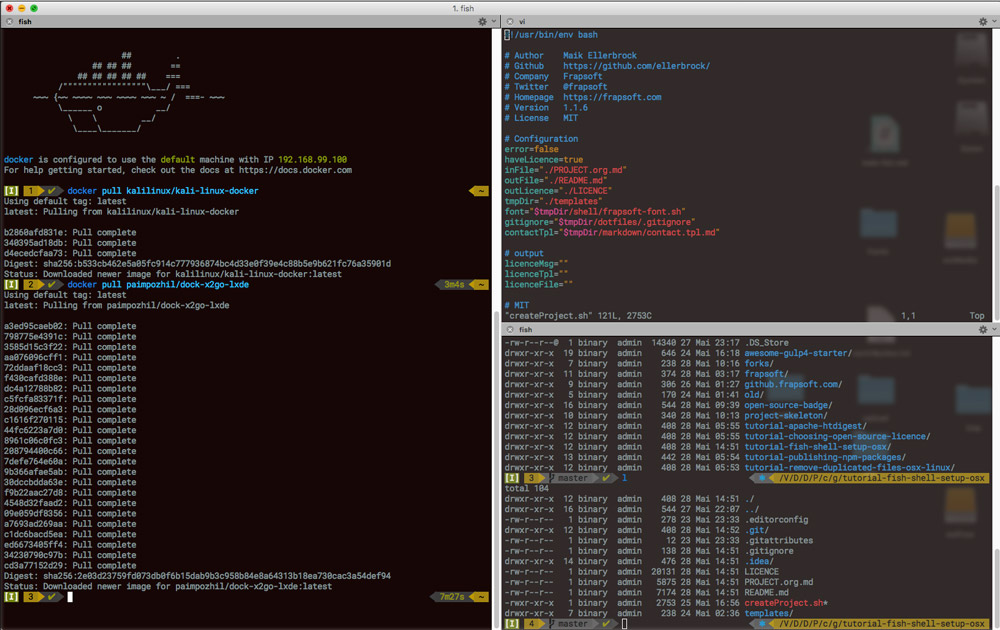Click the 'tutorial-remove-duplicated-files-osx-linux/' directory

click(x=849, y=467)
